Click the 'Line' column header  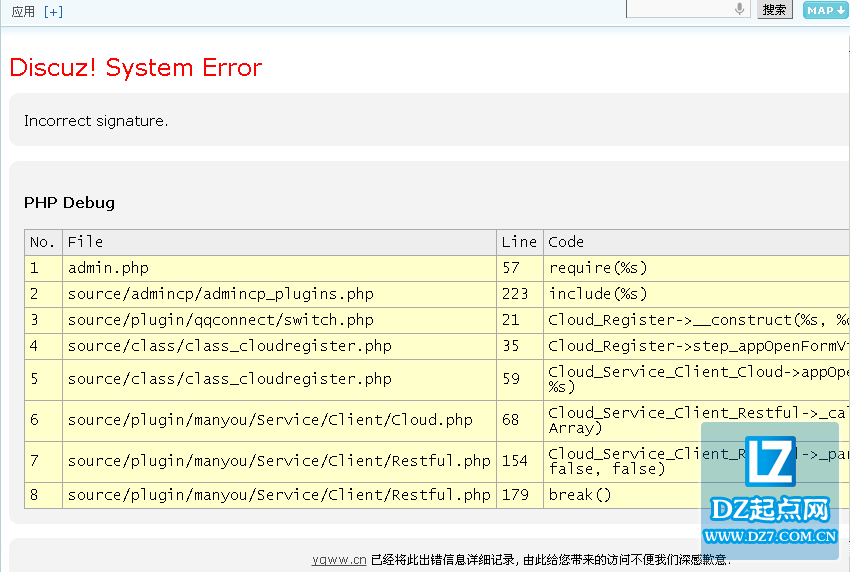[x=519, y=242]
